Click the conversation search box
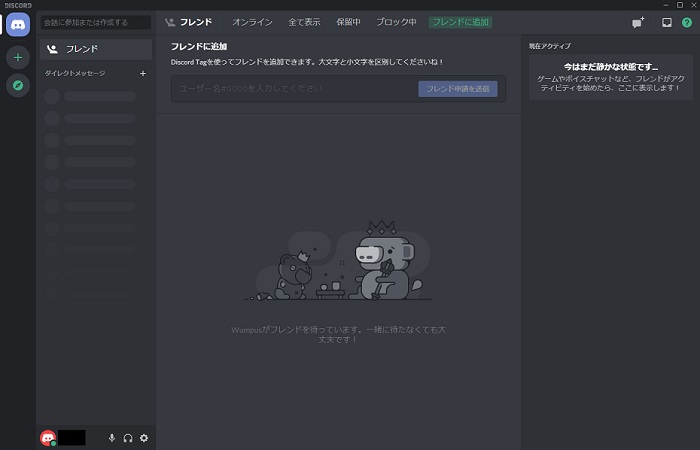Viewport: 700px width, 450px height. [x=96, y=22]
